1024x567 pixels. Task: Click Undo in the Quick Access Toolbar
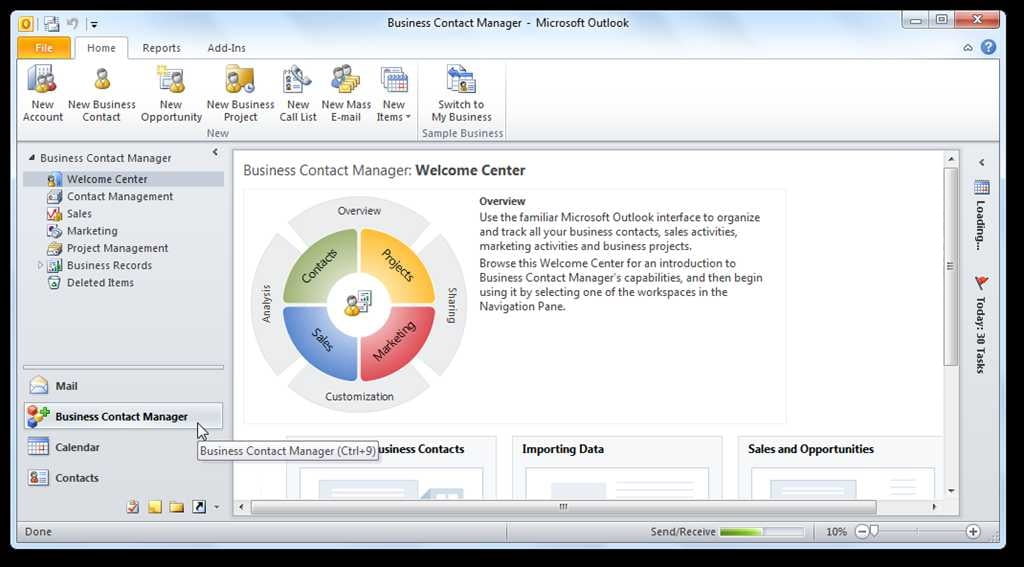click(x=72, y=24)
